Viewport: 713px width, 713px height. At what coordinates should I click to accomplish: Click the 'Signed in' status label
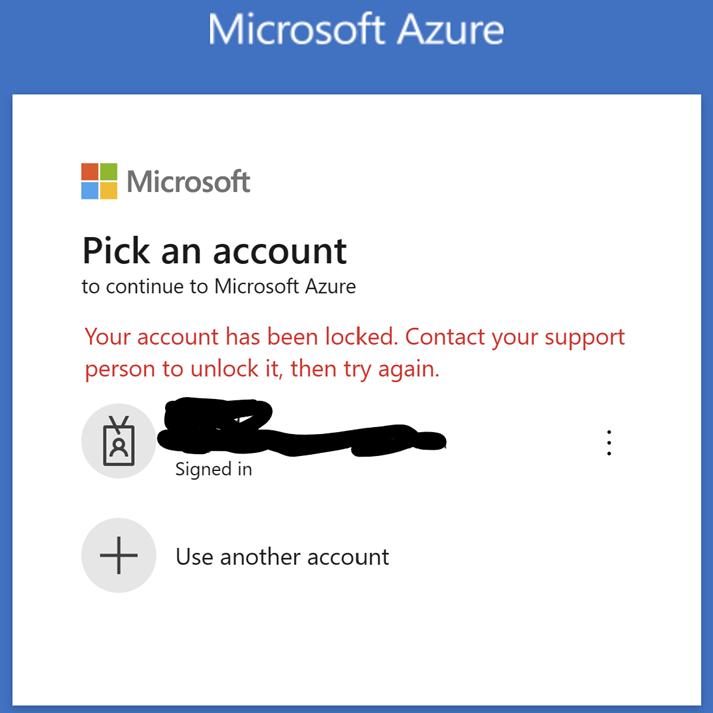[x=214, y=470]
